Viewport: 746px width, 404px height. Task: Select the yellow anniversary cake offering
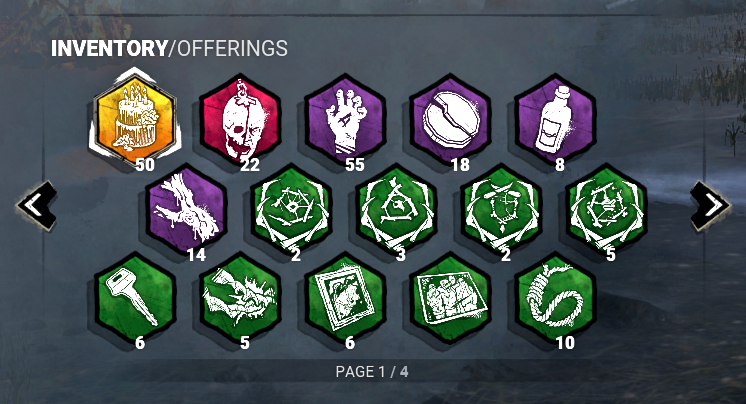135,118
